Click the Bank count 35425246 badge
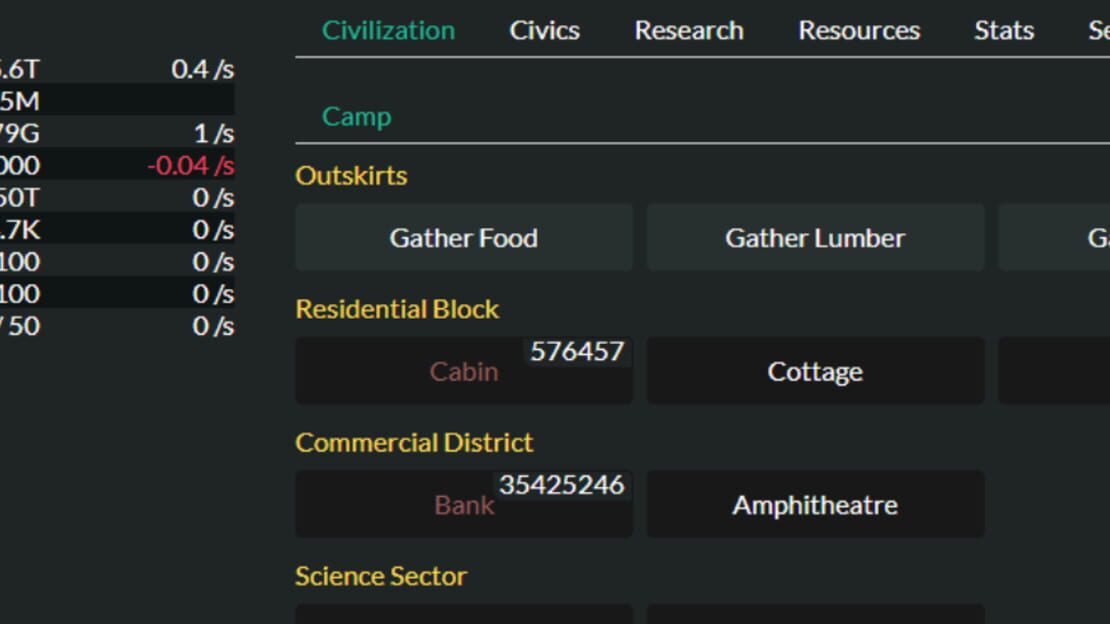1110x624 pixels. pos(561,485)
